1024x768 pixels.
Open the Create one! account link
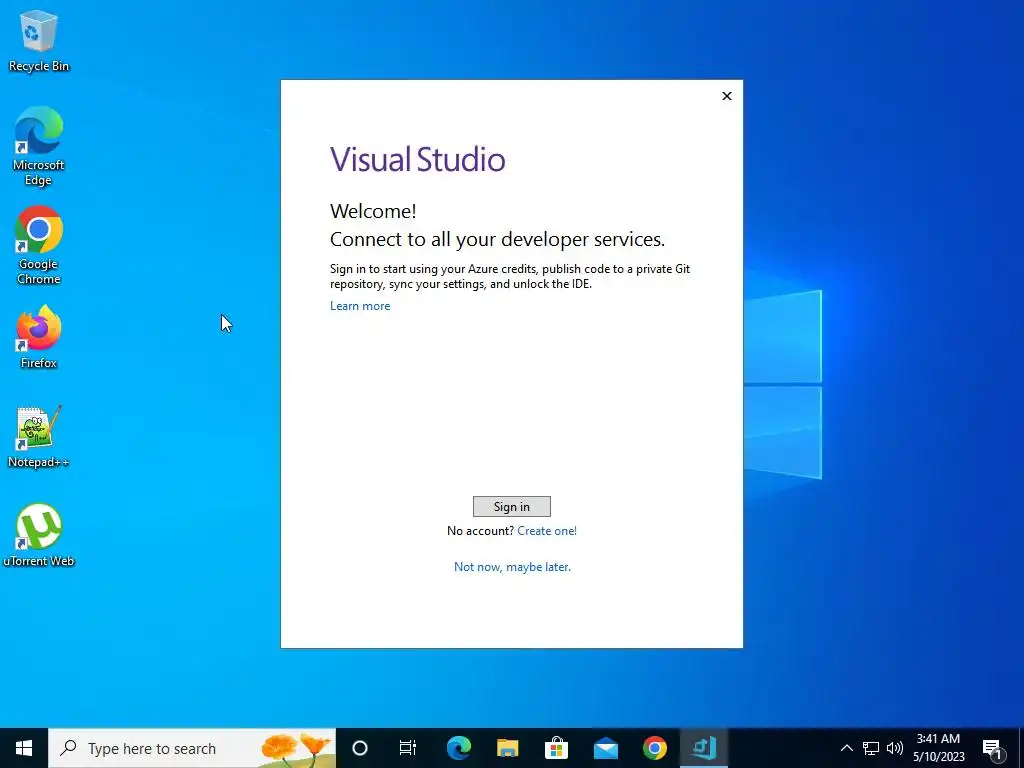[547, 531]
